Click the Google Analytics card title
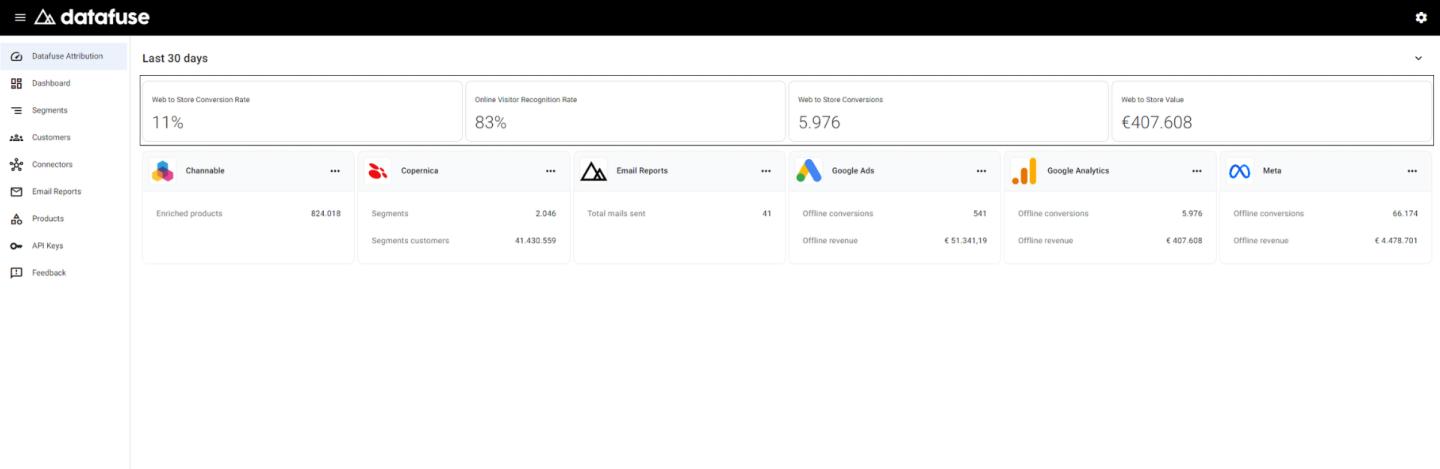 [x=1078, y=171]
